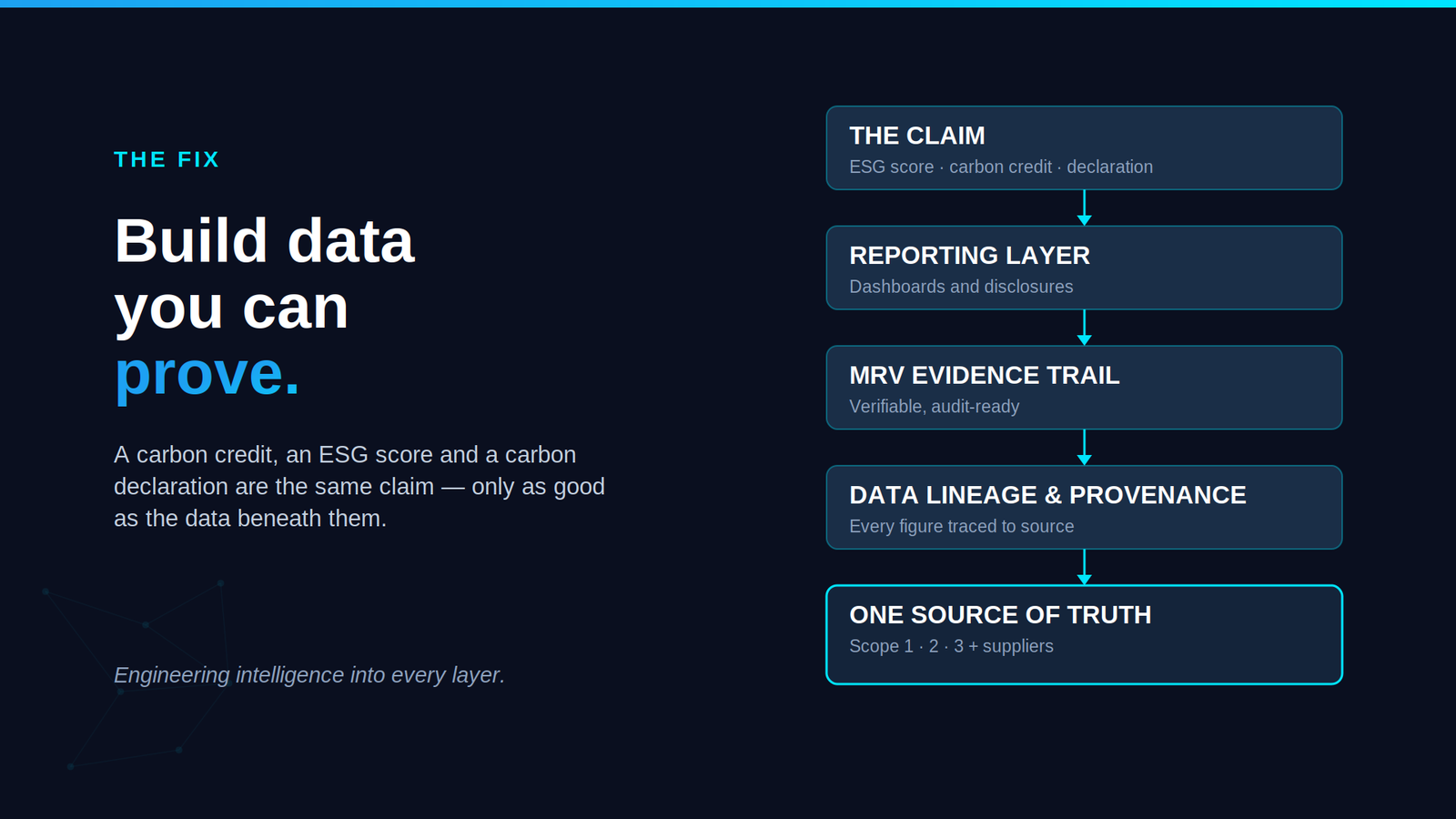This screenshot has height=819, width=1456.
Task: Select the "REPORTING LAYER" box
Action: [1084, 268]
